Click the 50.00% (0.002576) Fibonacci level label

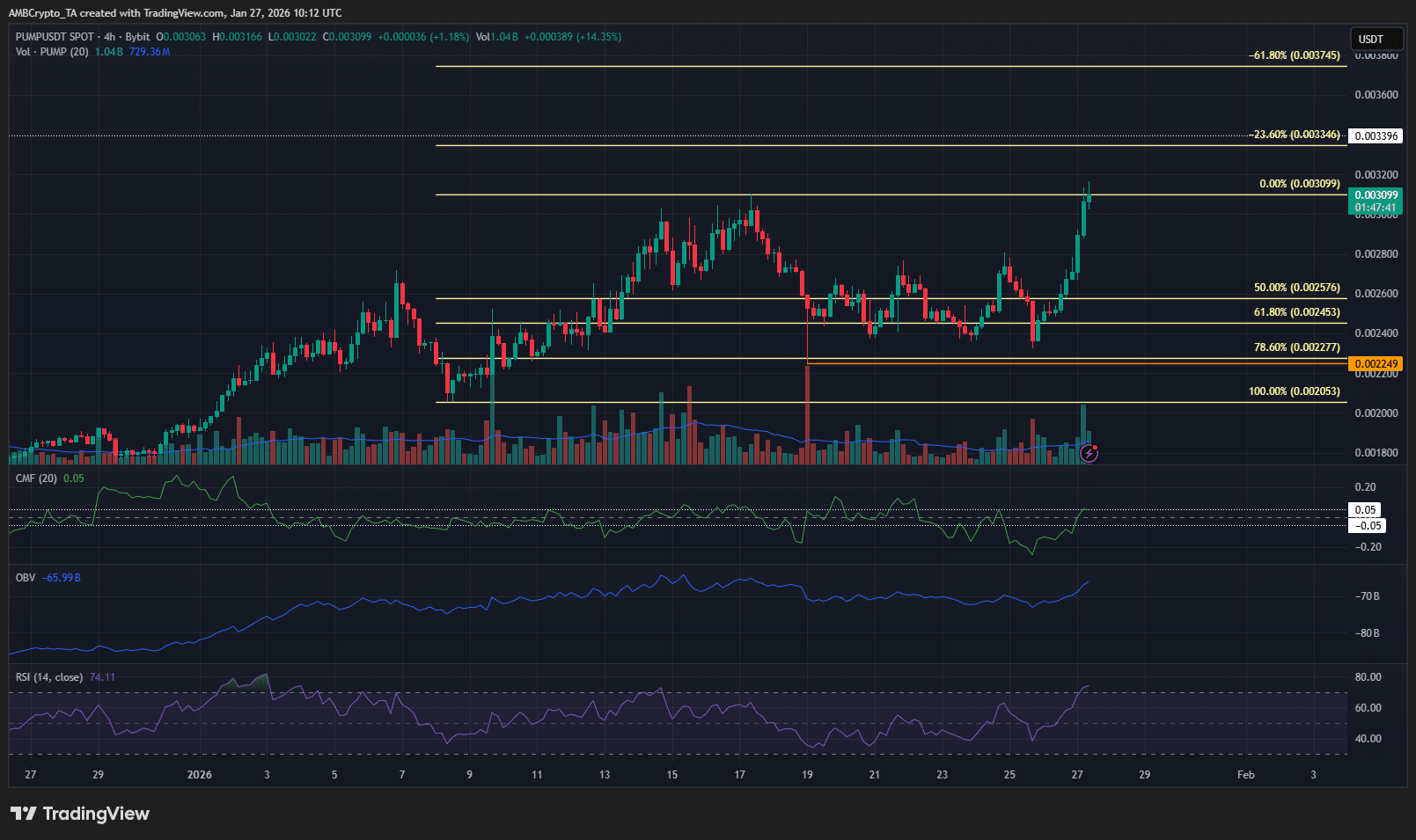pyautogui.click(x=1296, y=288)
